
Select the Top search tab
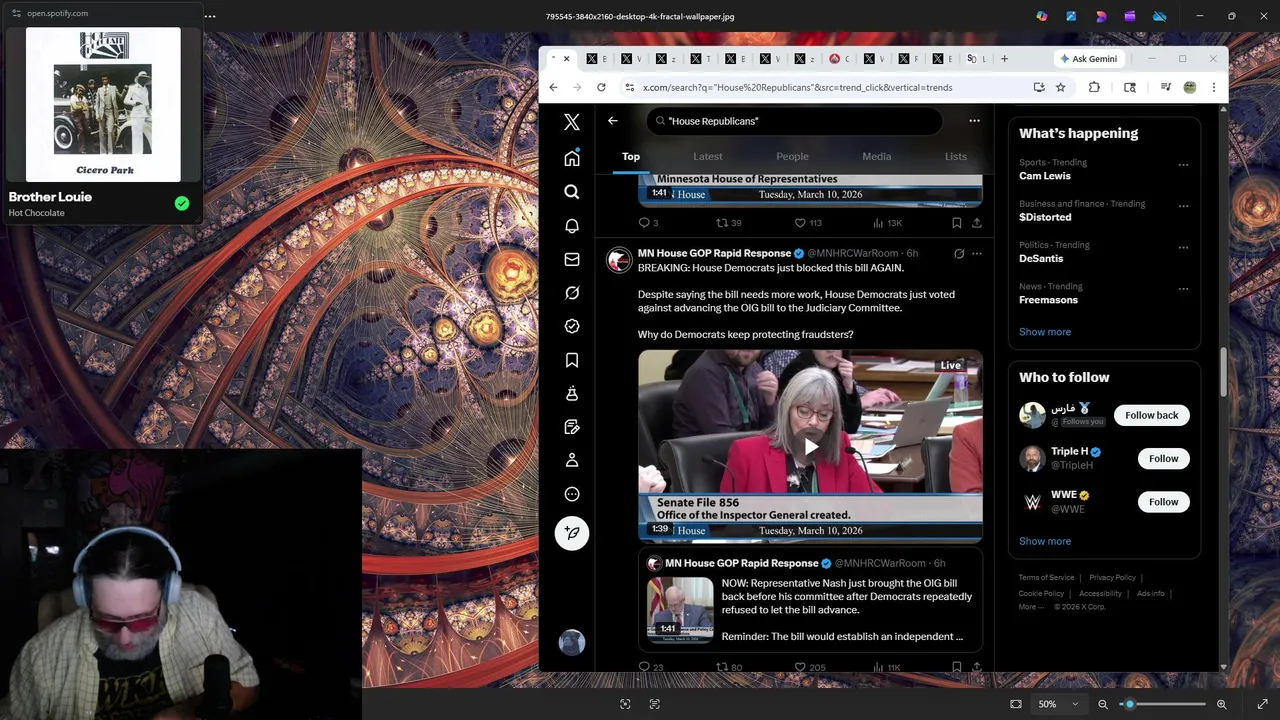click(x=631, y=156)
